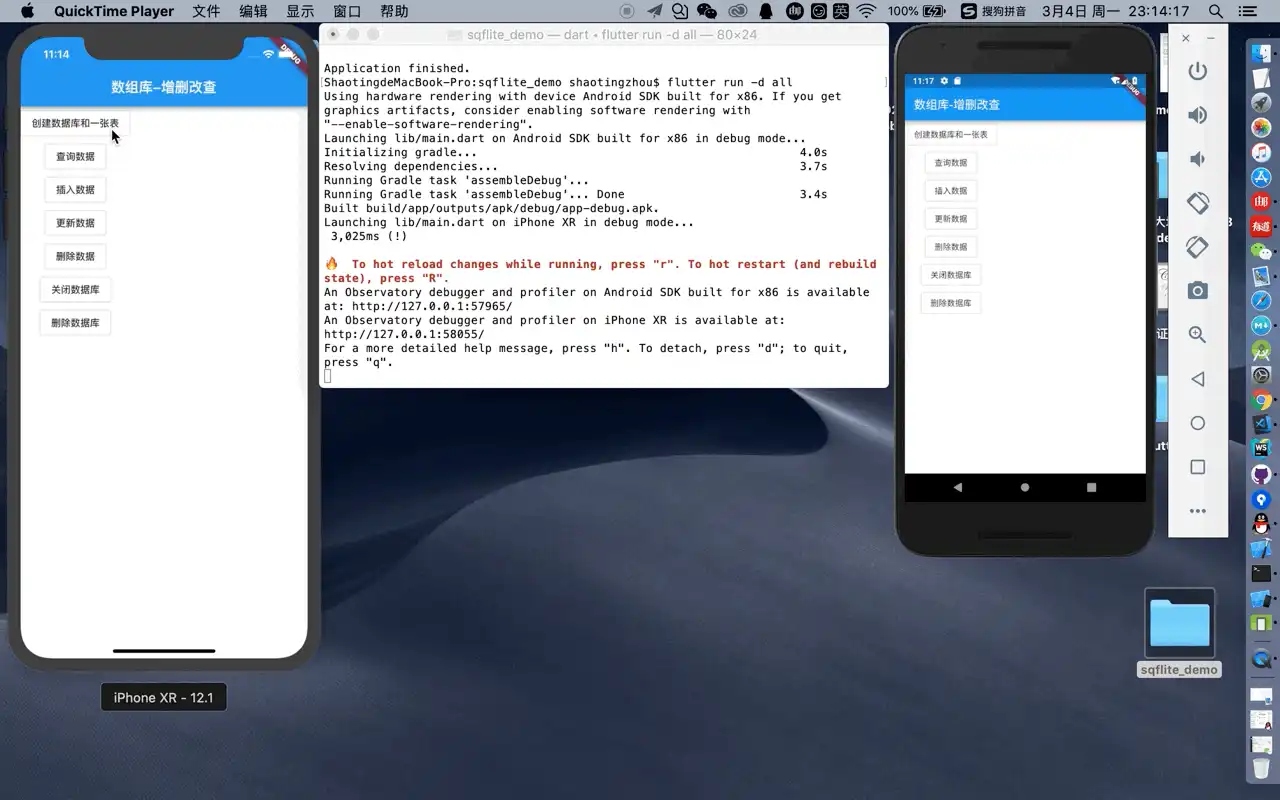Tap 删除数据 on the iPhone simulator

75,256
